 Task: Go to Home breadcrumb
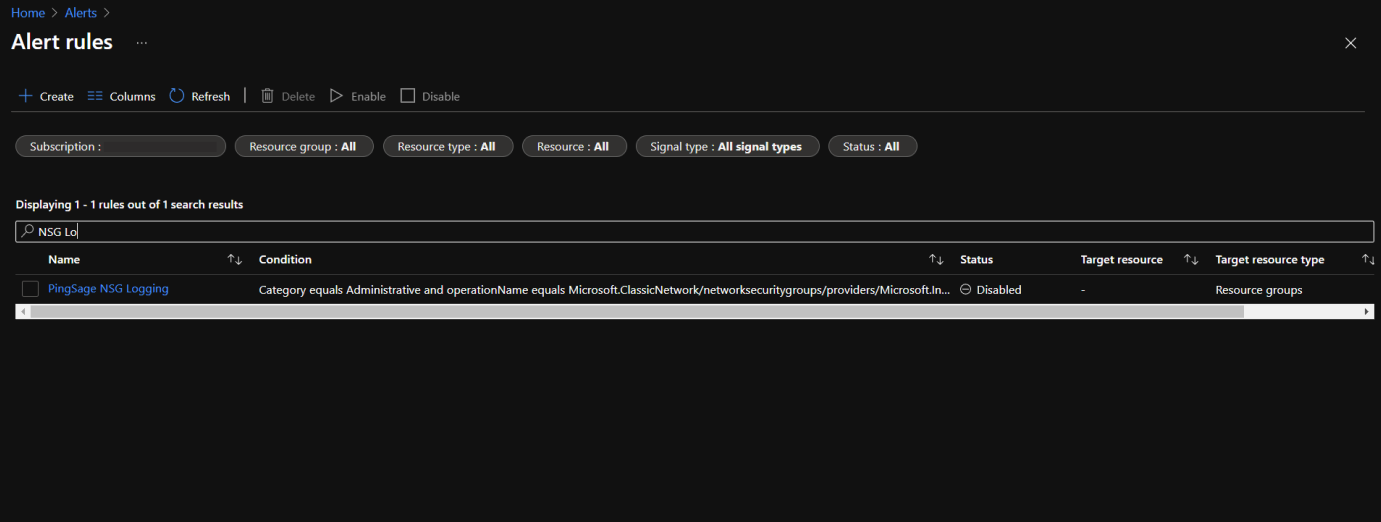click(28, 13)
